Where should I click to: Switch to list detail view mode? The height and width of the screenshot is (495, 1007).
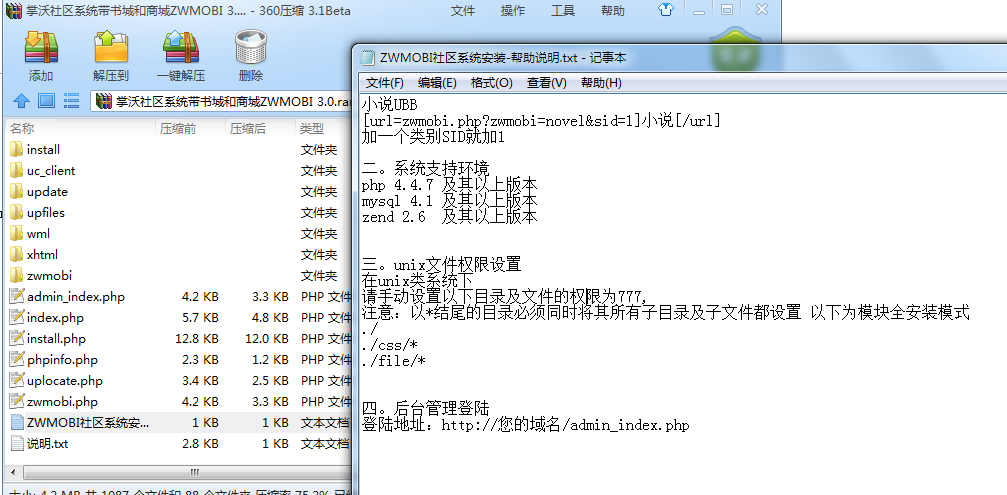click(x=71, y=101)
